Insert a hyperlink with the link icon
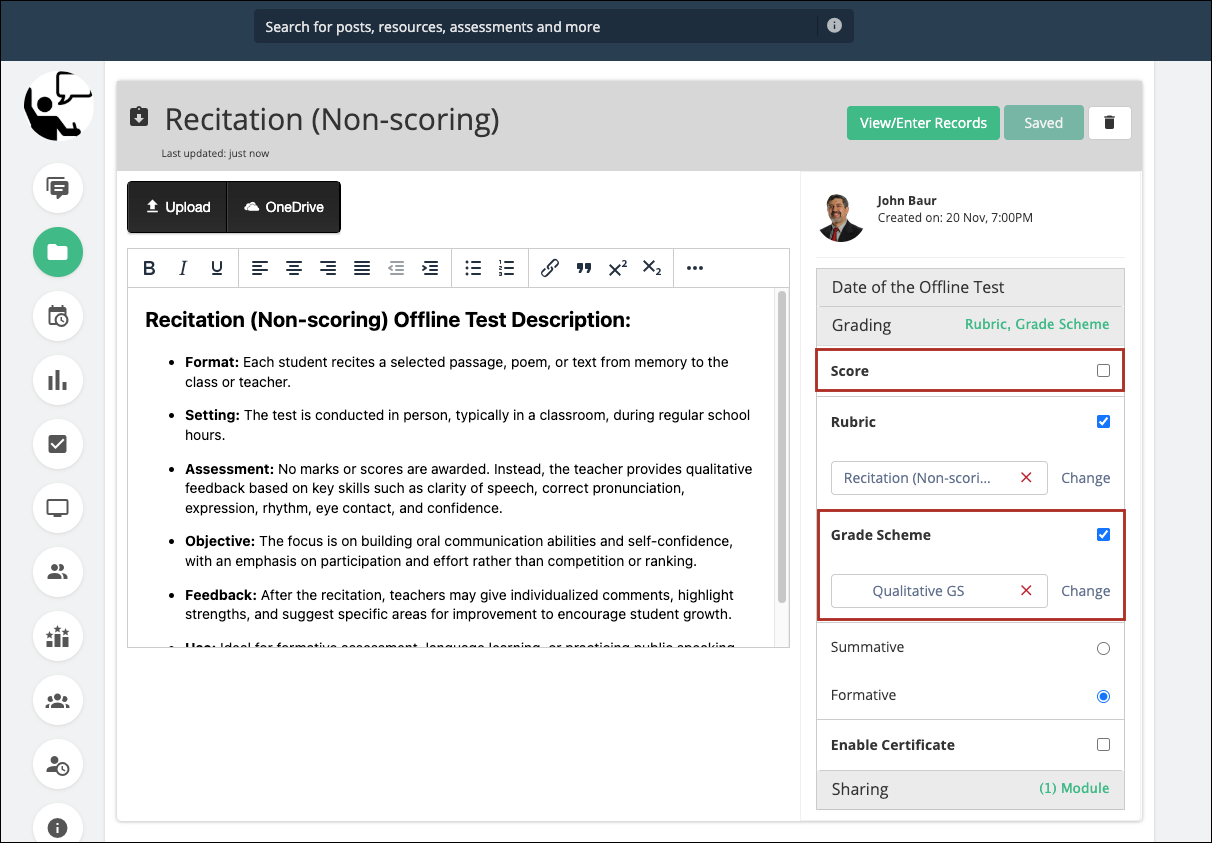 (x=549, y=268)
